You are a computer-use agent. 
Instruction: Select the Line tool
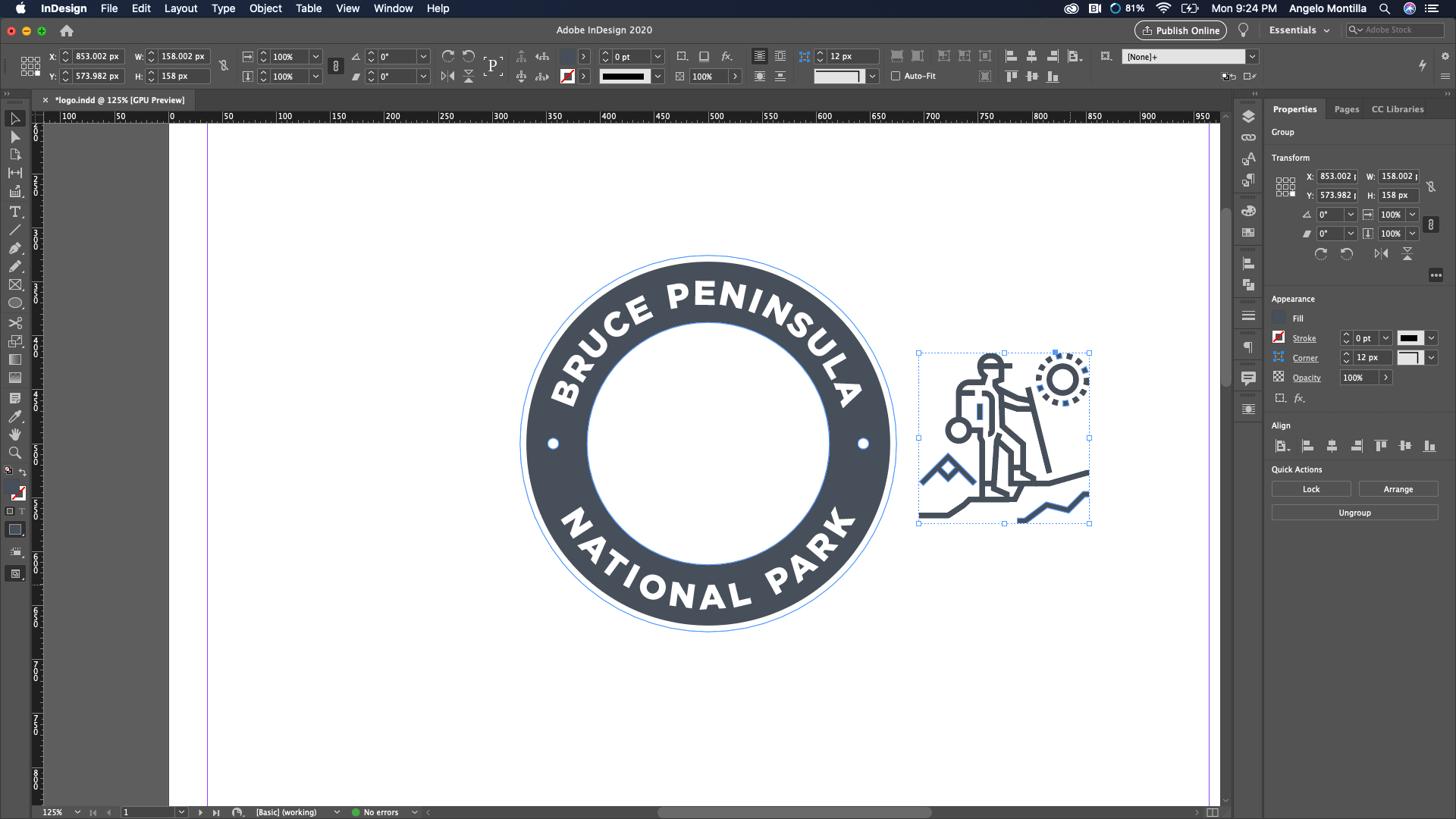point(14,230)
